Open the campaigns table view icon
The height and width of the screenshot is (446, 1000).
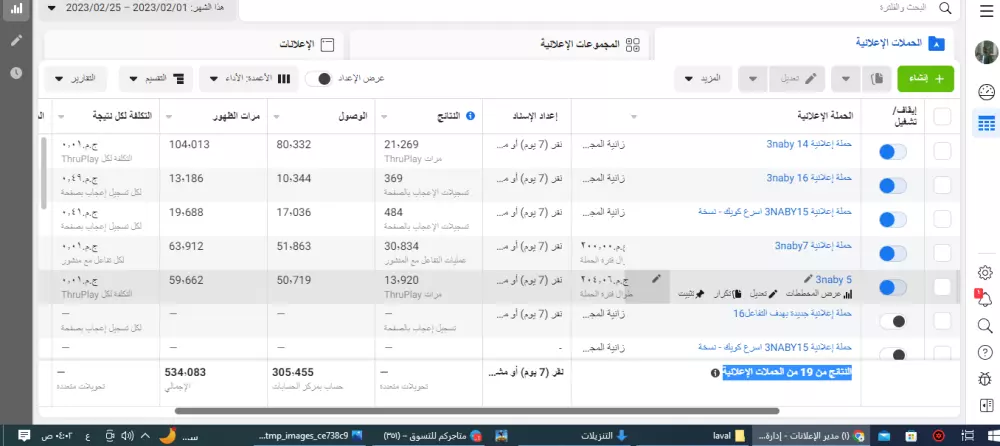(986, 124)
